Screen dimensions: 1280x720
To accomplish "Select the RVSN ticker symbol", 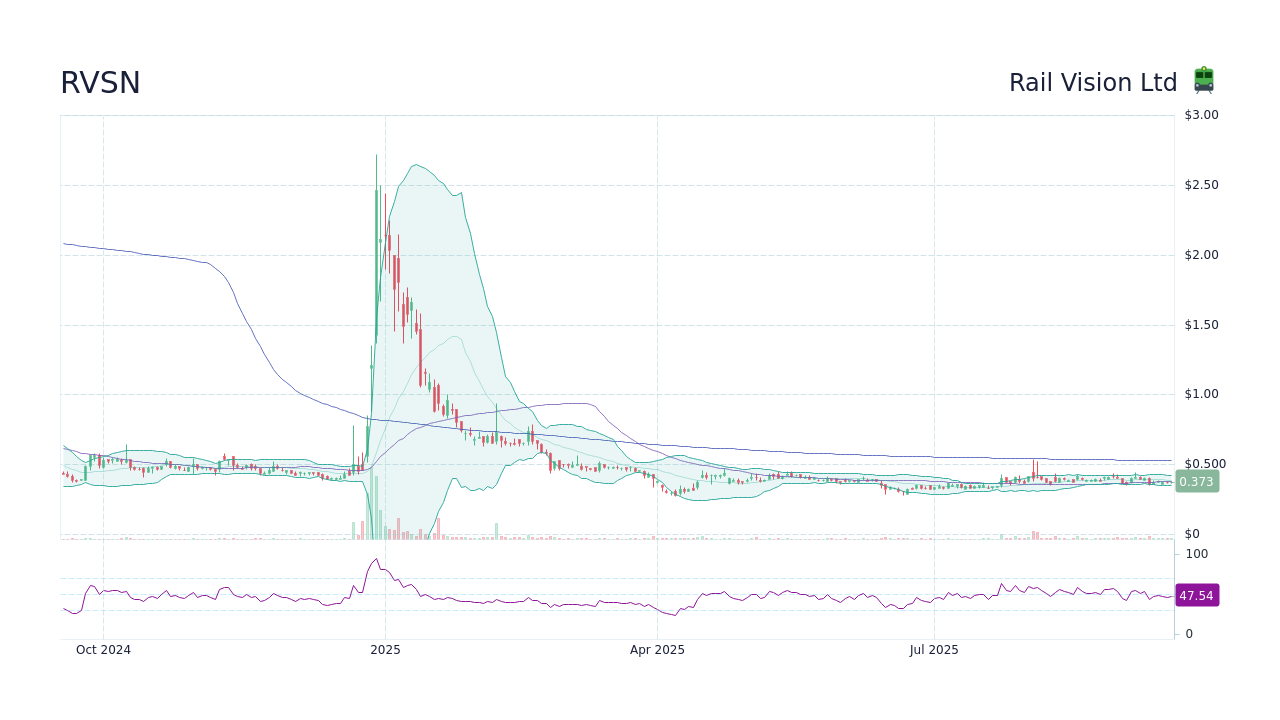I will (100, 83).
